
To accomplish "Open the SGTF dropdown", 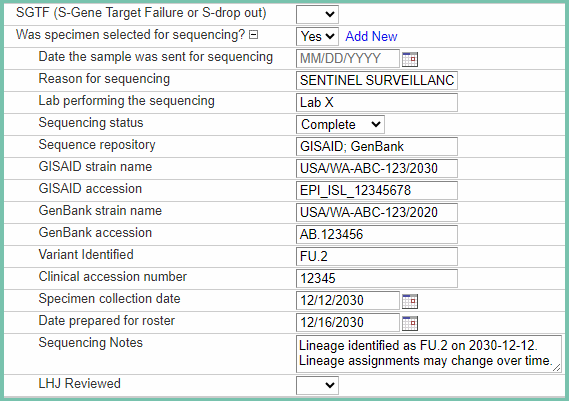I will 317,15.
